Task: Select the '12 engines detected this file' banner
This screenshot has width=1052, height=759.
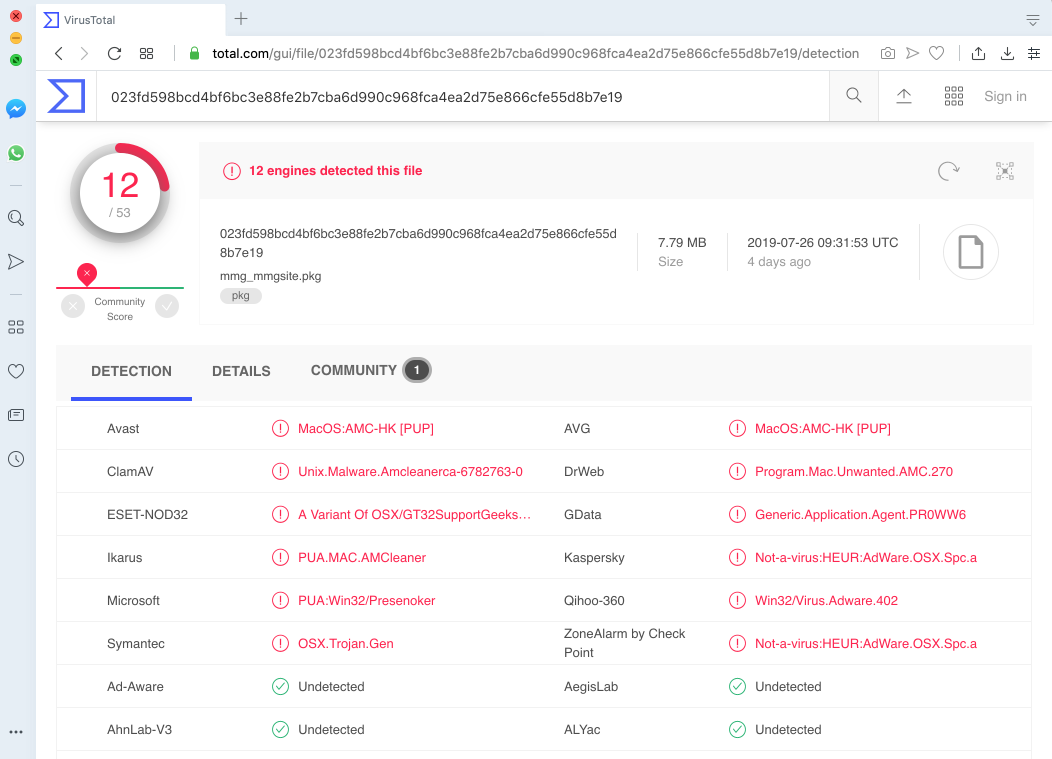Action: [335, 170]
